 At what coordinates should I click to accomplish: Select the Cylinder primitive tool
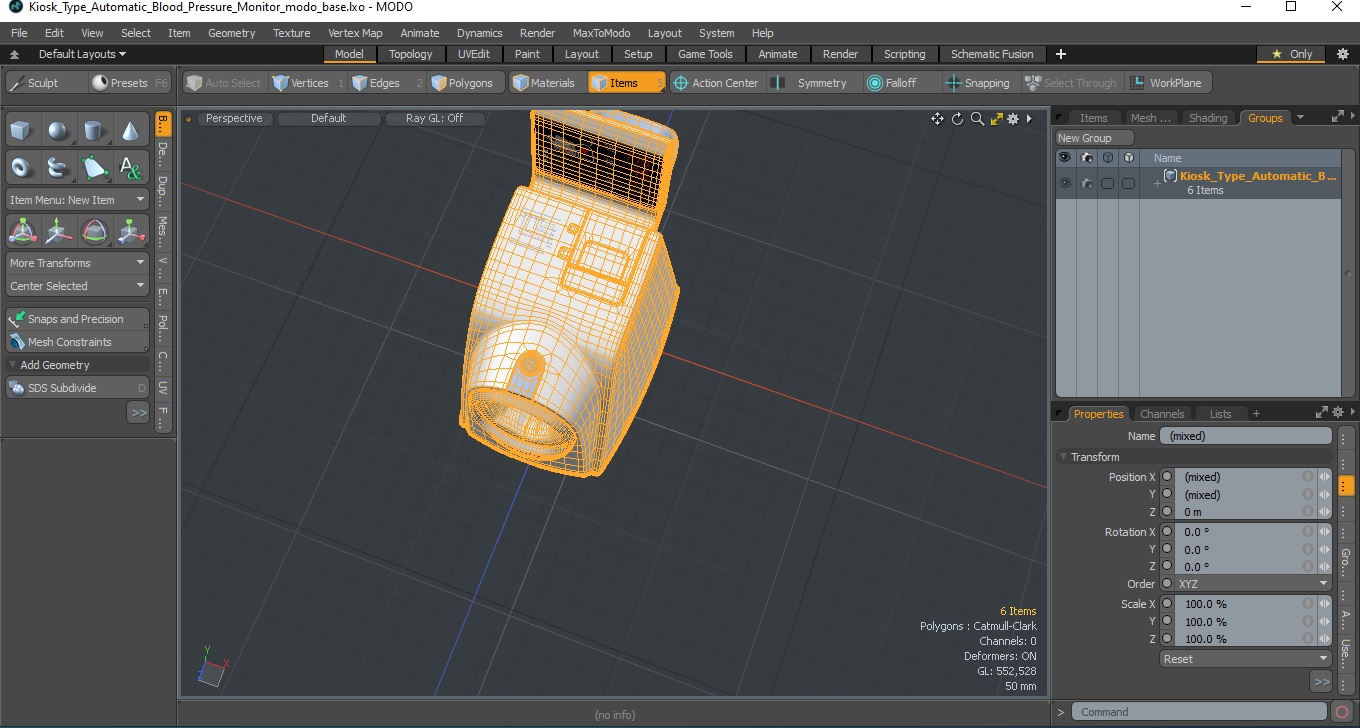click(x=95, y=130)
